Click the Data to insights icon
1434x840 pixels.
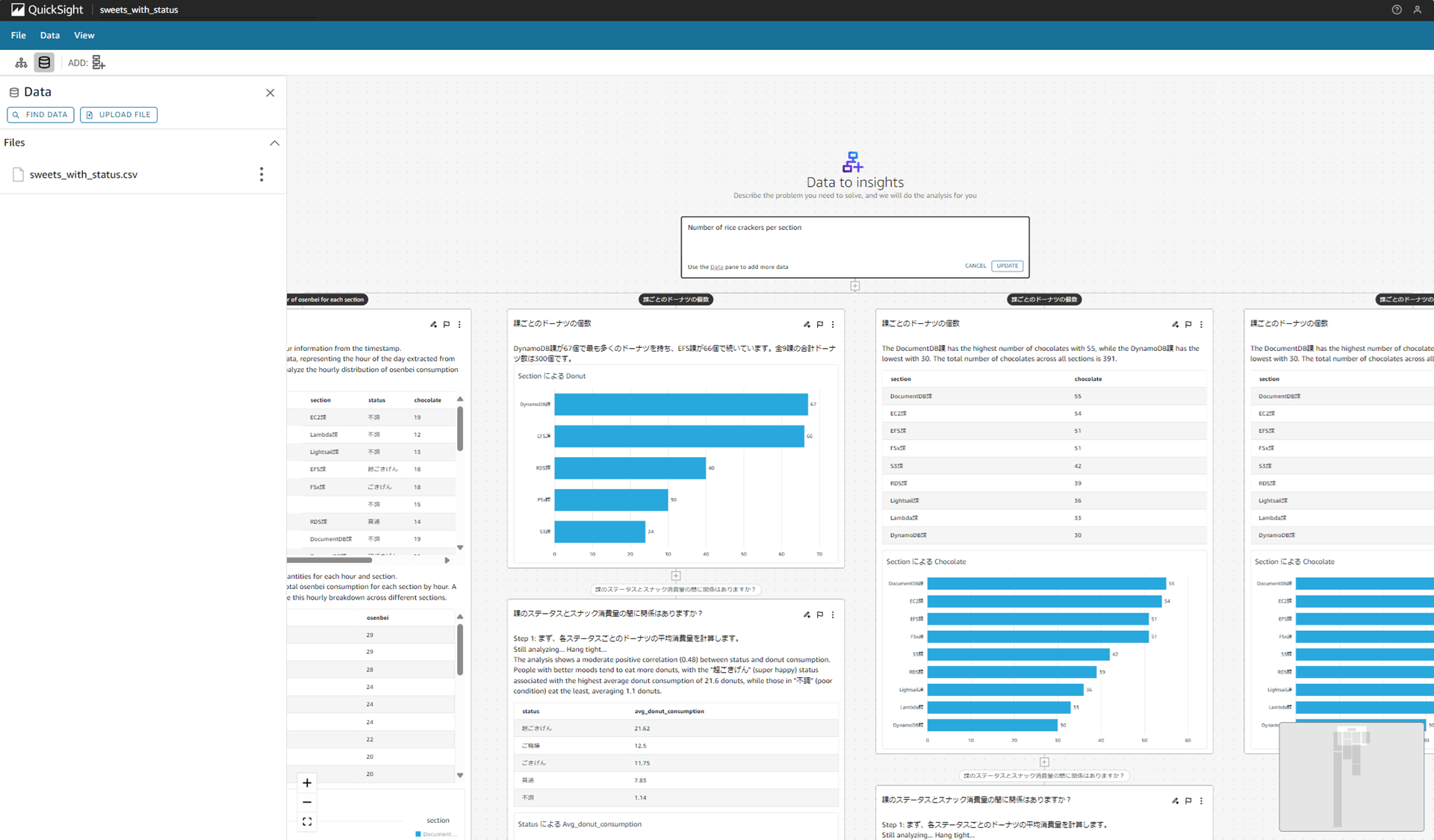pyautogui.click(x=853, y=161)
